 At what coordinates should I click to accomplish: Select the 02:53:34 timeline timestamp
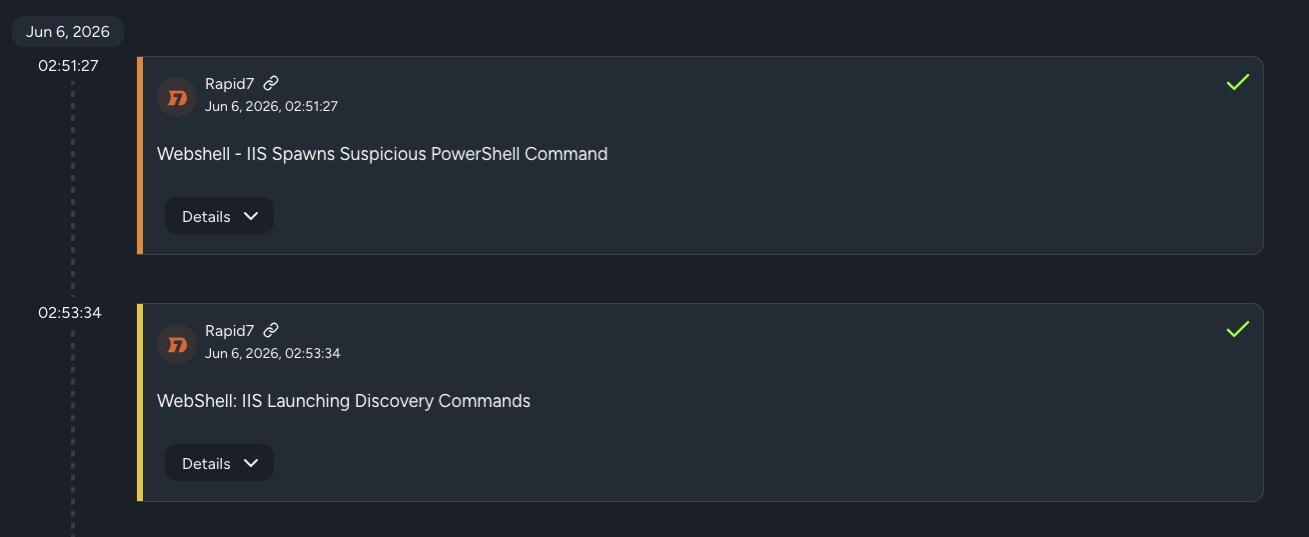[70, 313]
